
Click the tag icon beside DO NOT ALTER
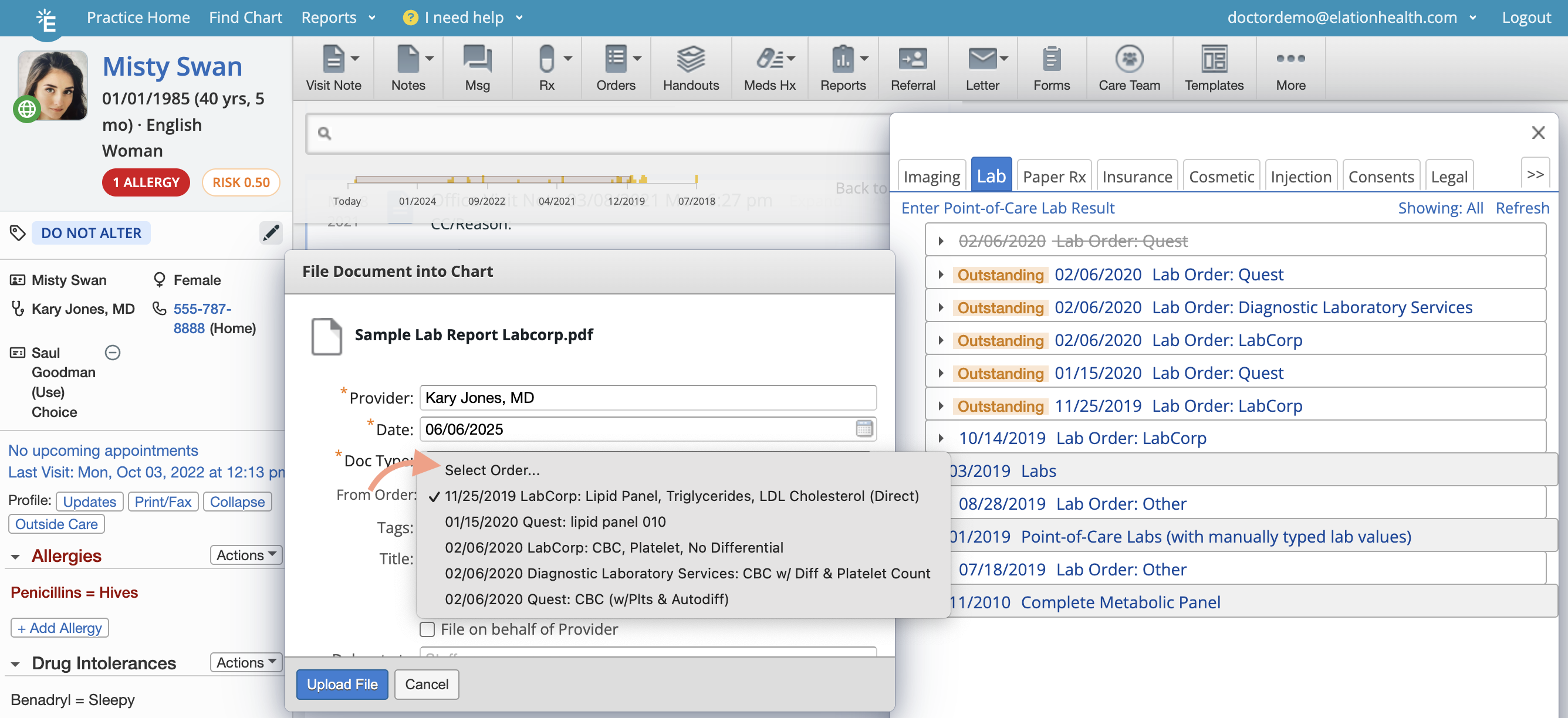tap(17, 232)
